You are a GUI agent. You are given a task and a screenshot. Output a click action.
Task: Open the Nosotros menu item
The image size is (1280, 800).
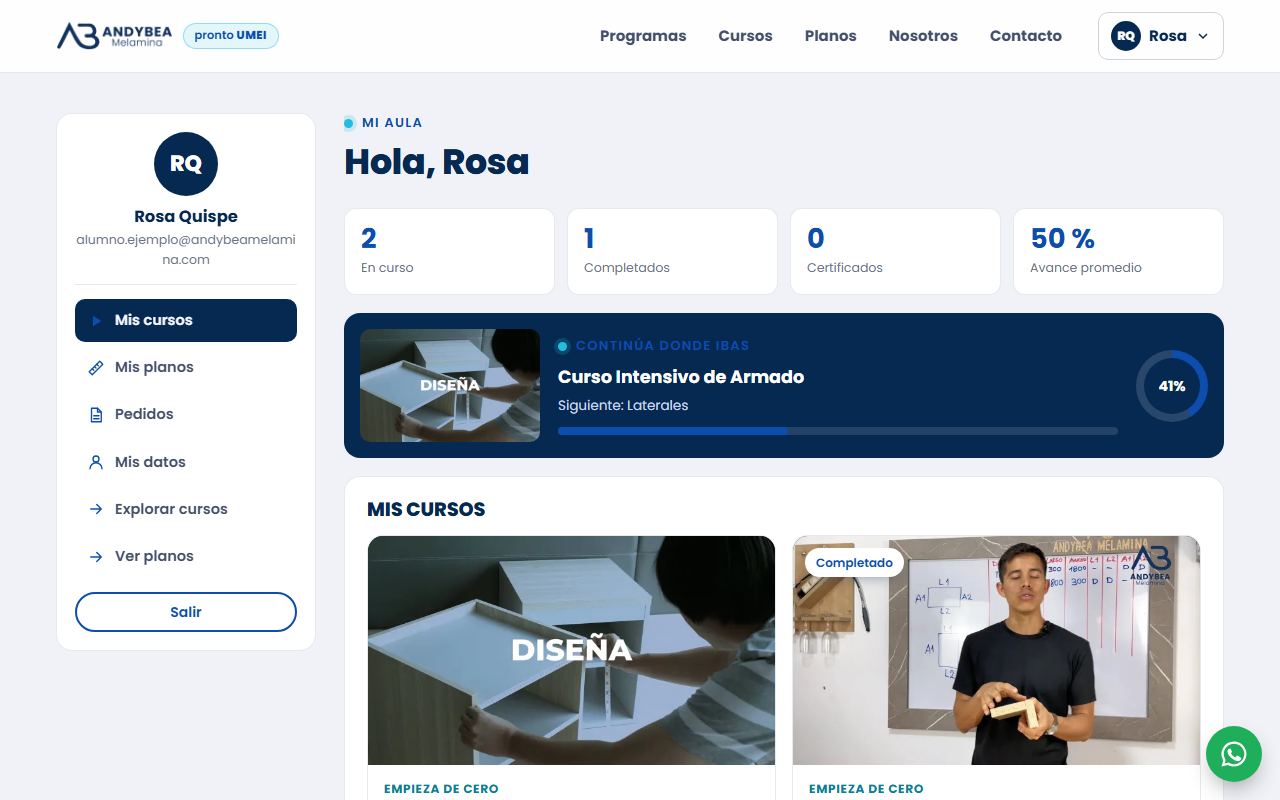pyautogui.click(x=923, y=36)
